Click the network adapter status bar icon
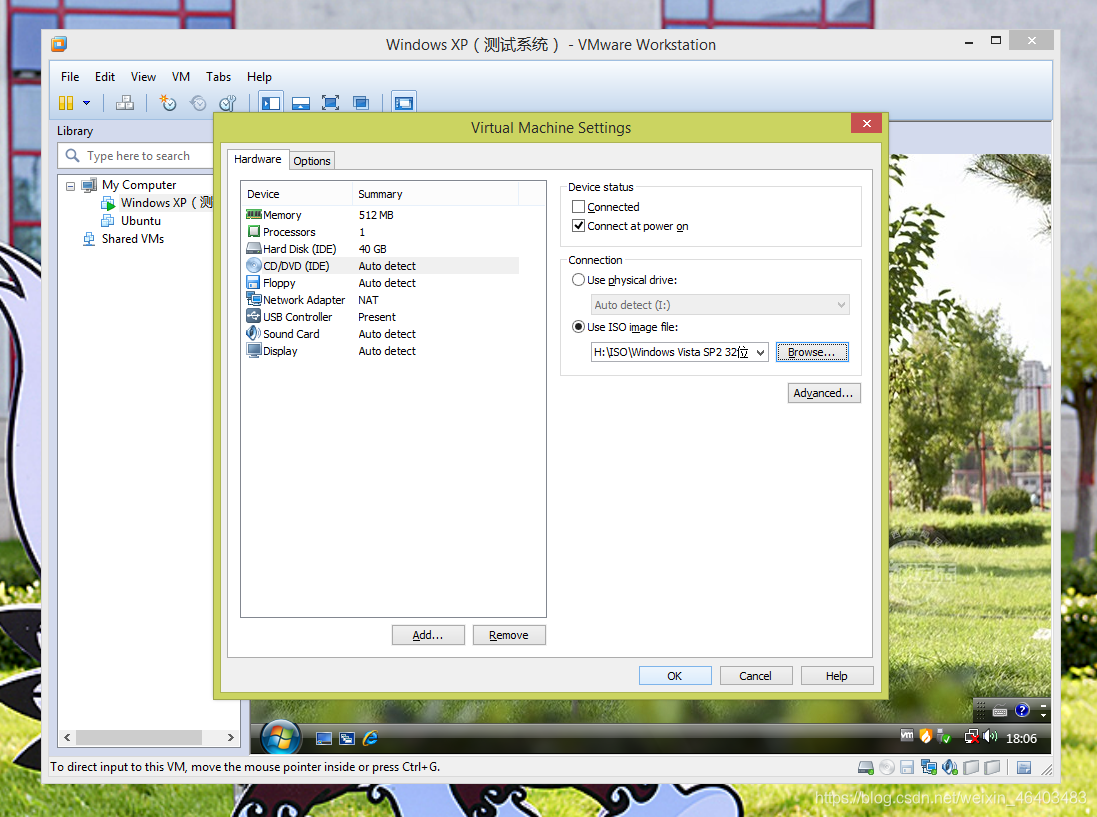1097x817 pixels. click(928, 767)
